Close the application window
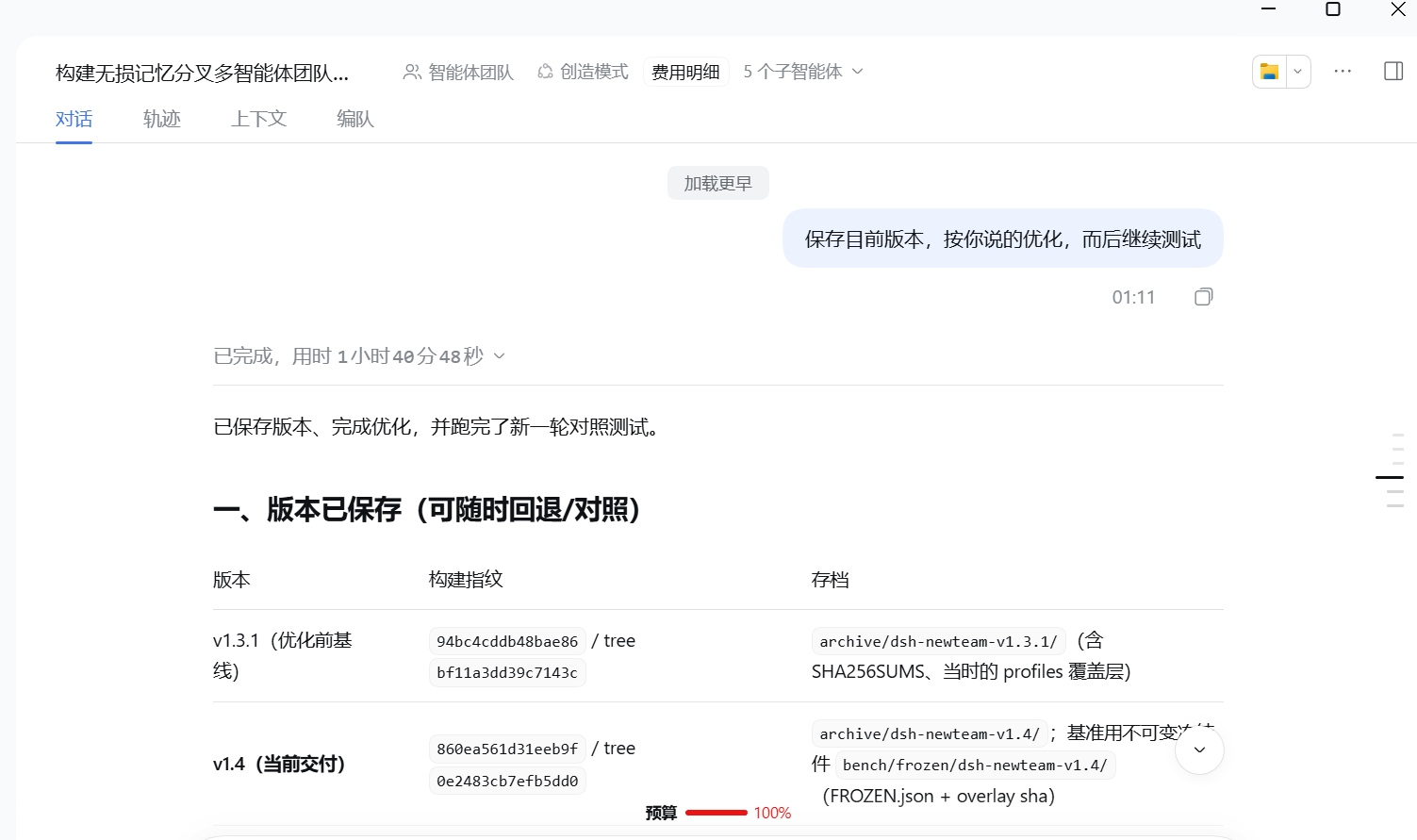Viewport: 1417px width, 840px height. coord(1398,9)
